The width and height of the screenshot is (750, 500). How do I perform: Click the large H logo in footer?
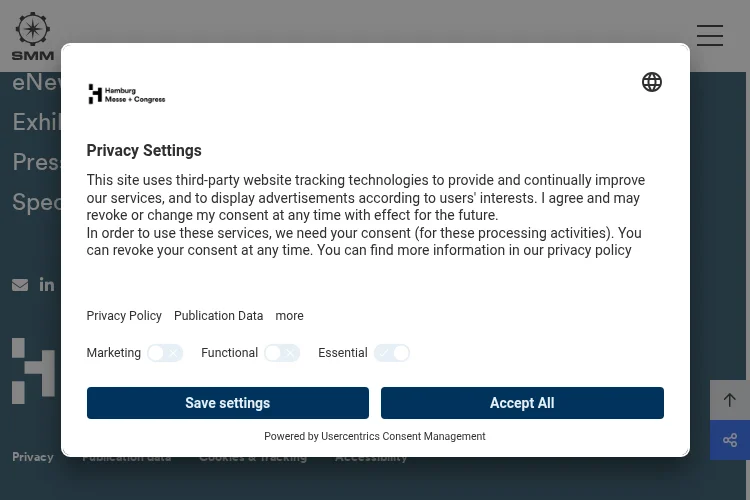pyautogui.click(x=33, y=371)
